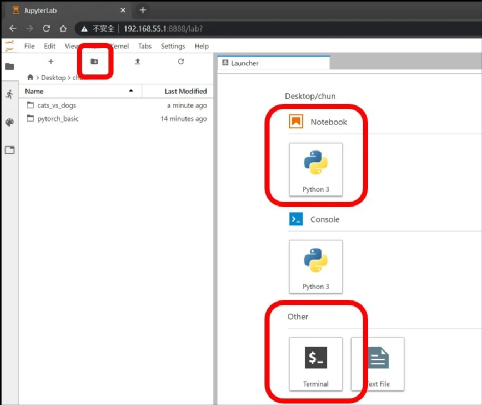The height and width of the screenshot is (405, 482).
Task: Click the Desktop/chun launcher heading
Action: pos(310,96)
